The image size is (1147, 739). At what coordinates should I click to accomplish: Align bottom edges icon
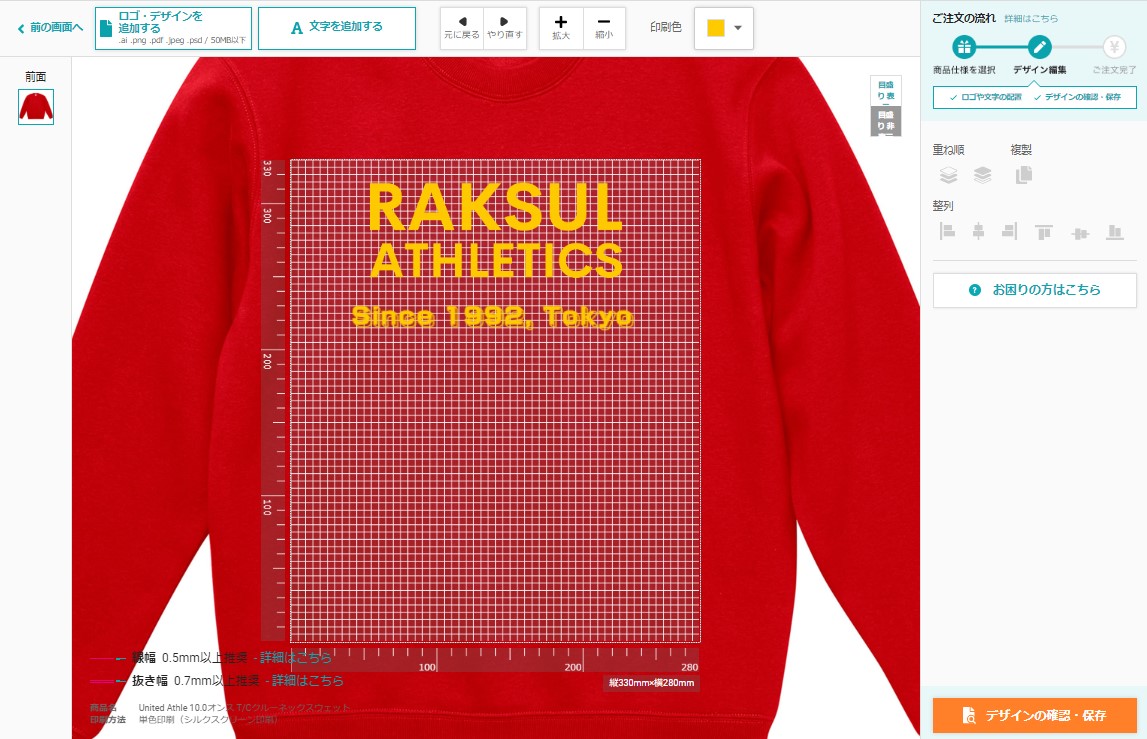pyautogui.click(x=1115, y=232)
